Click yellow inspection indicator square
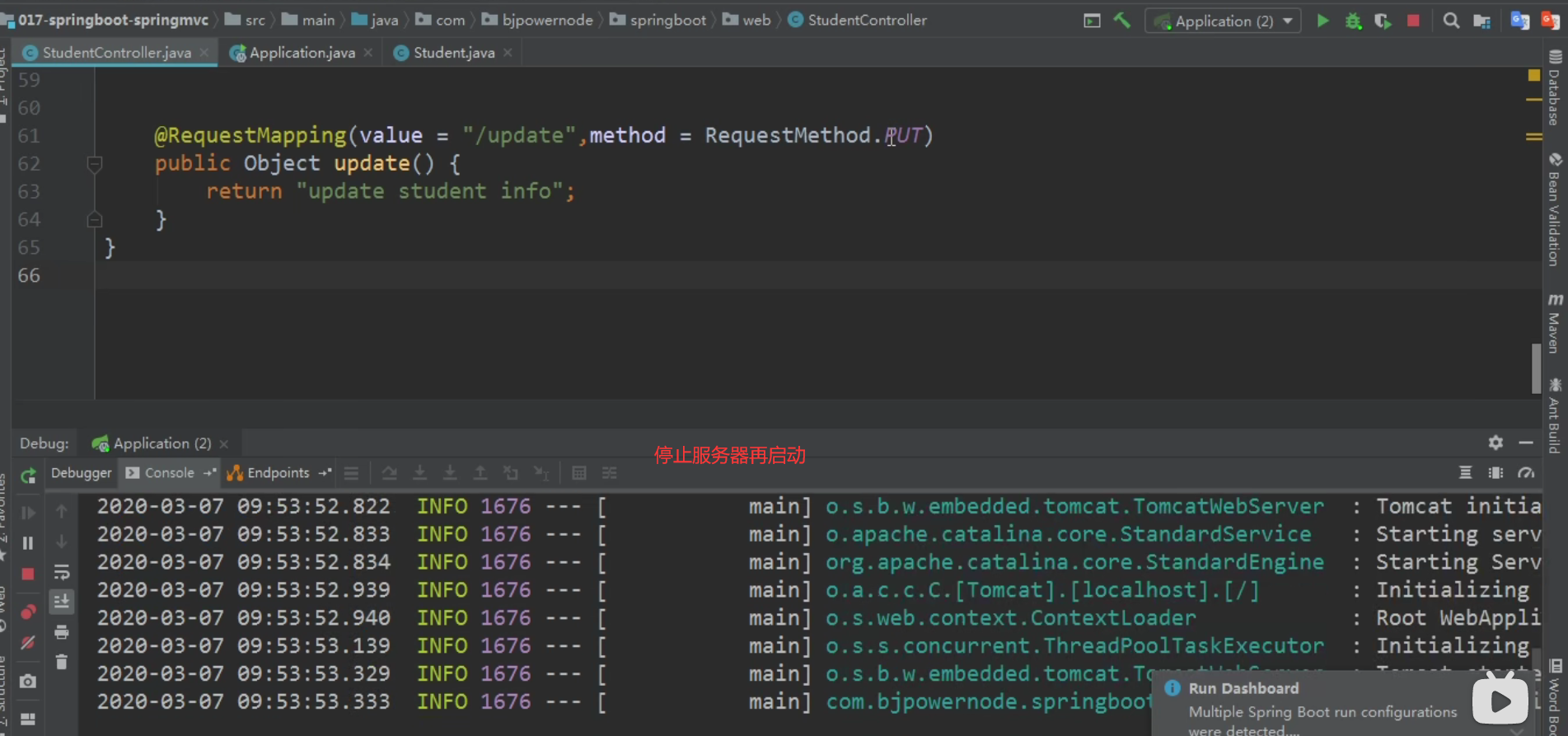Image resolution: width=1568 pixels, height=736 pixels. click(1533, 75)
